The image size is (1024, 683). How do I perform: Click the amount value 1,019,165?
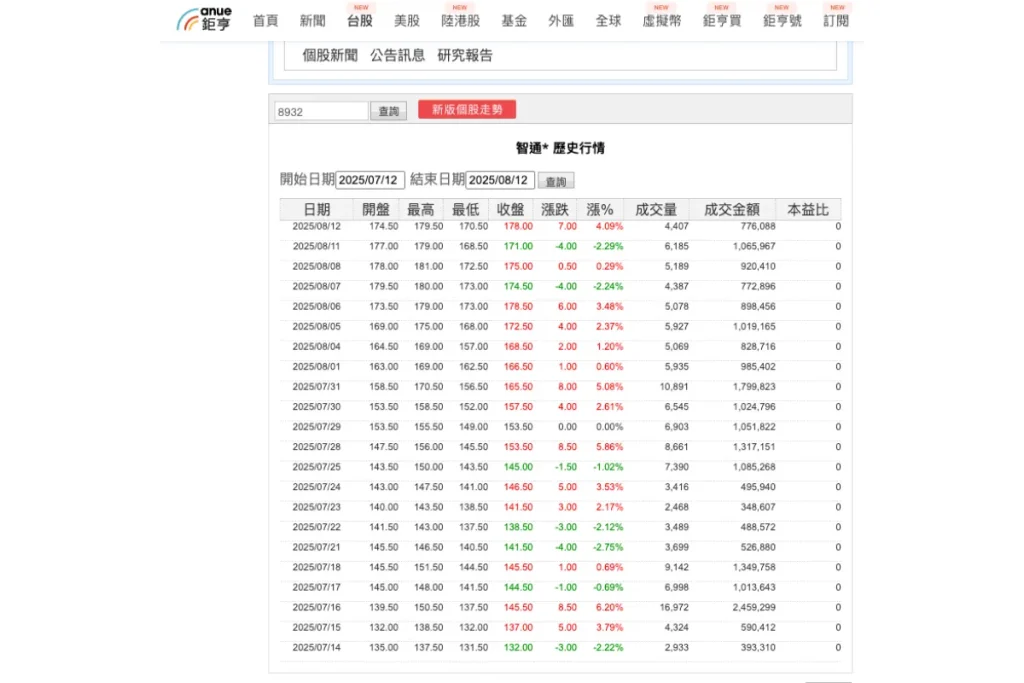point(754,326)
